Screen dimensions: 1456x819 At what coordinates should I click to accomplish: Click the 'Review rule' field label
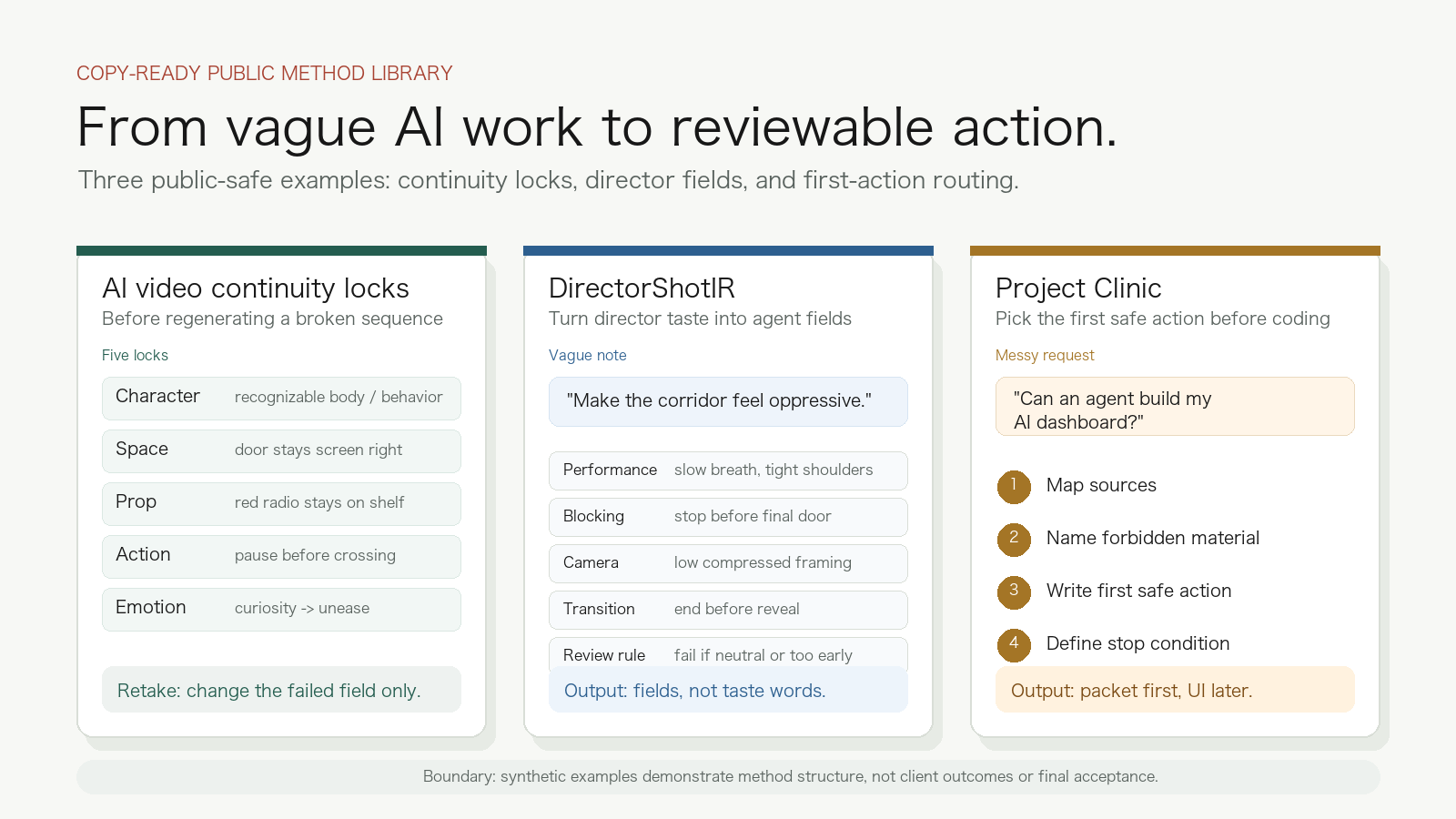tap(604, 655)
